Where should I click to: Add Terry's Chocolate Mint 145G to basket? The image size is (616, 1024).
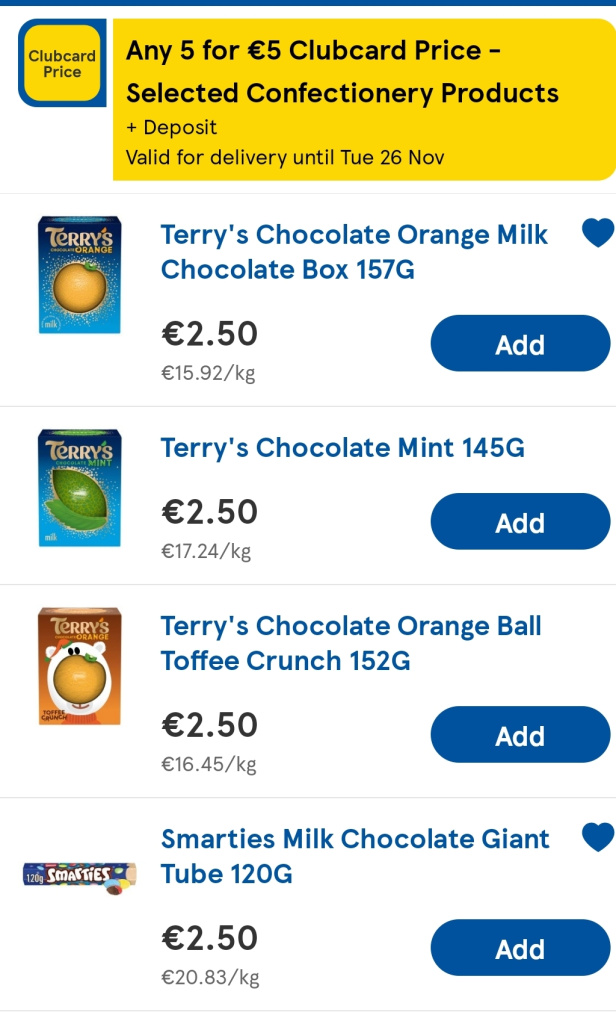[x=520, y=521]
